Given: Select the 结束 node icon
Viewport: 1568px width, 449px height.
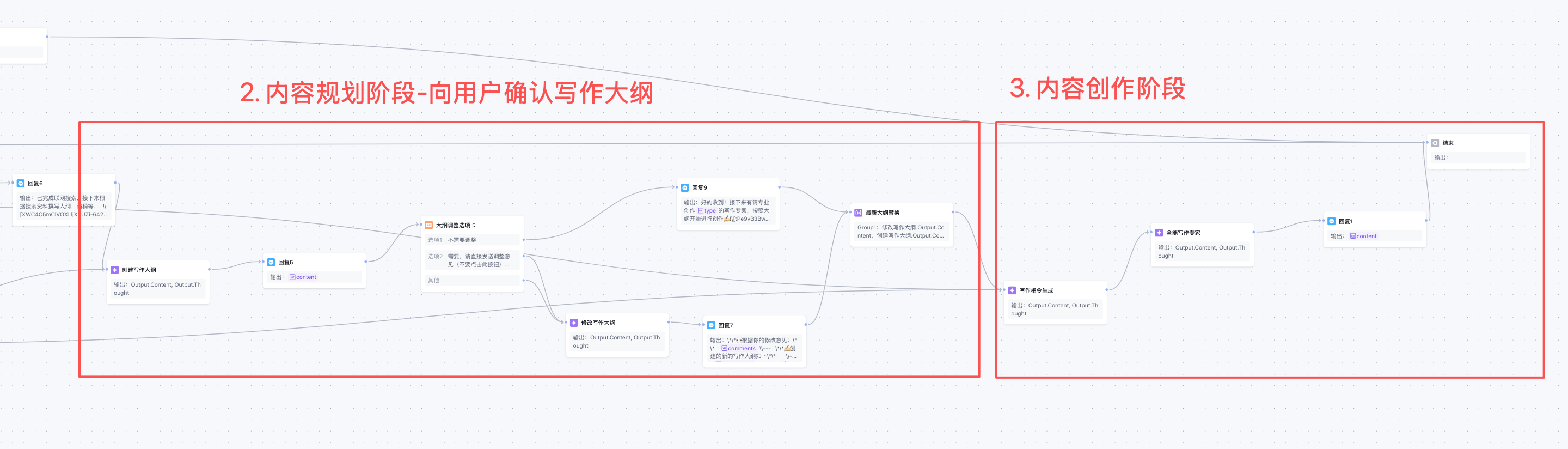Looking at the screenshot, I should tap(1435, 143).
